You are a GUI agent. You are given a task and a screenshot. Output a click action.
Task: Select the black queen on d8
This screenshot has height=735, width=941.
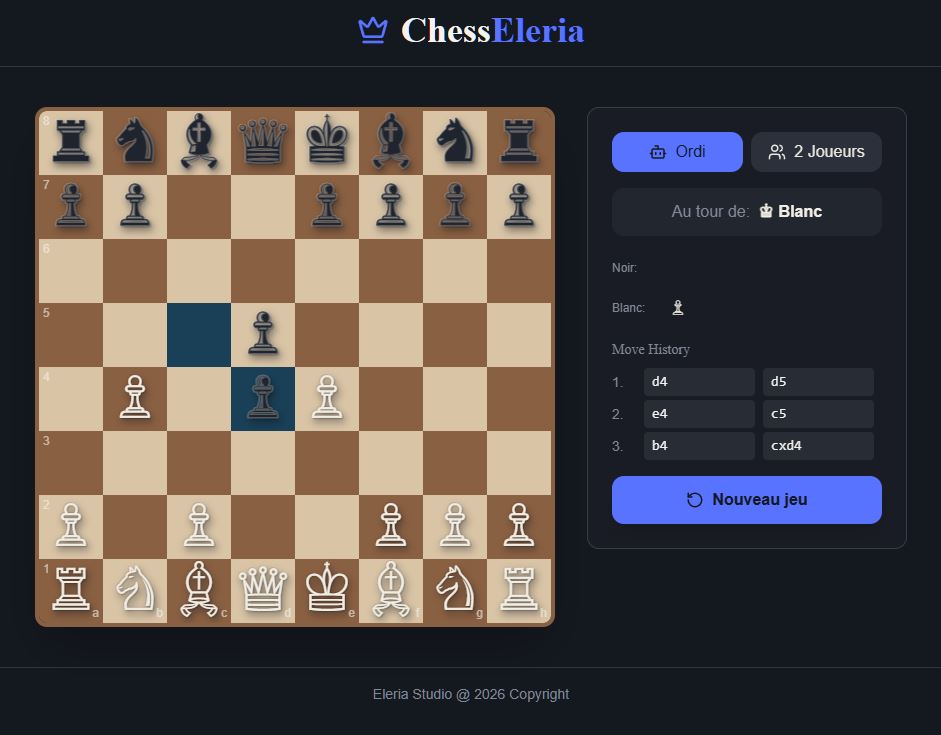[263, 141]
